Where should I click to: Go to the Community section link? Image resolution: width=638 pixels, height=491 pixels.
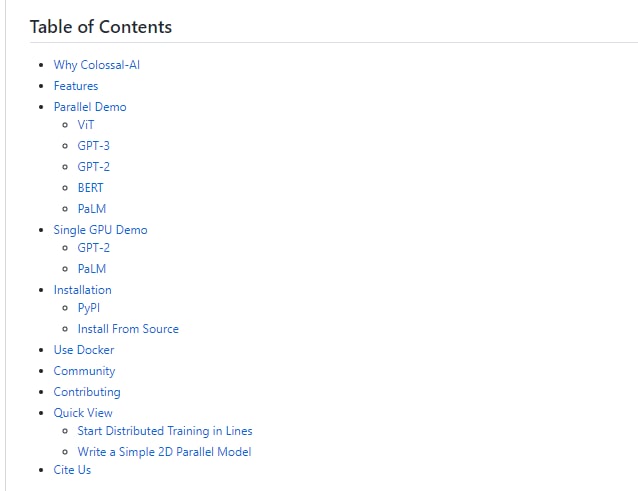84,371
